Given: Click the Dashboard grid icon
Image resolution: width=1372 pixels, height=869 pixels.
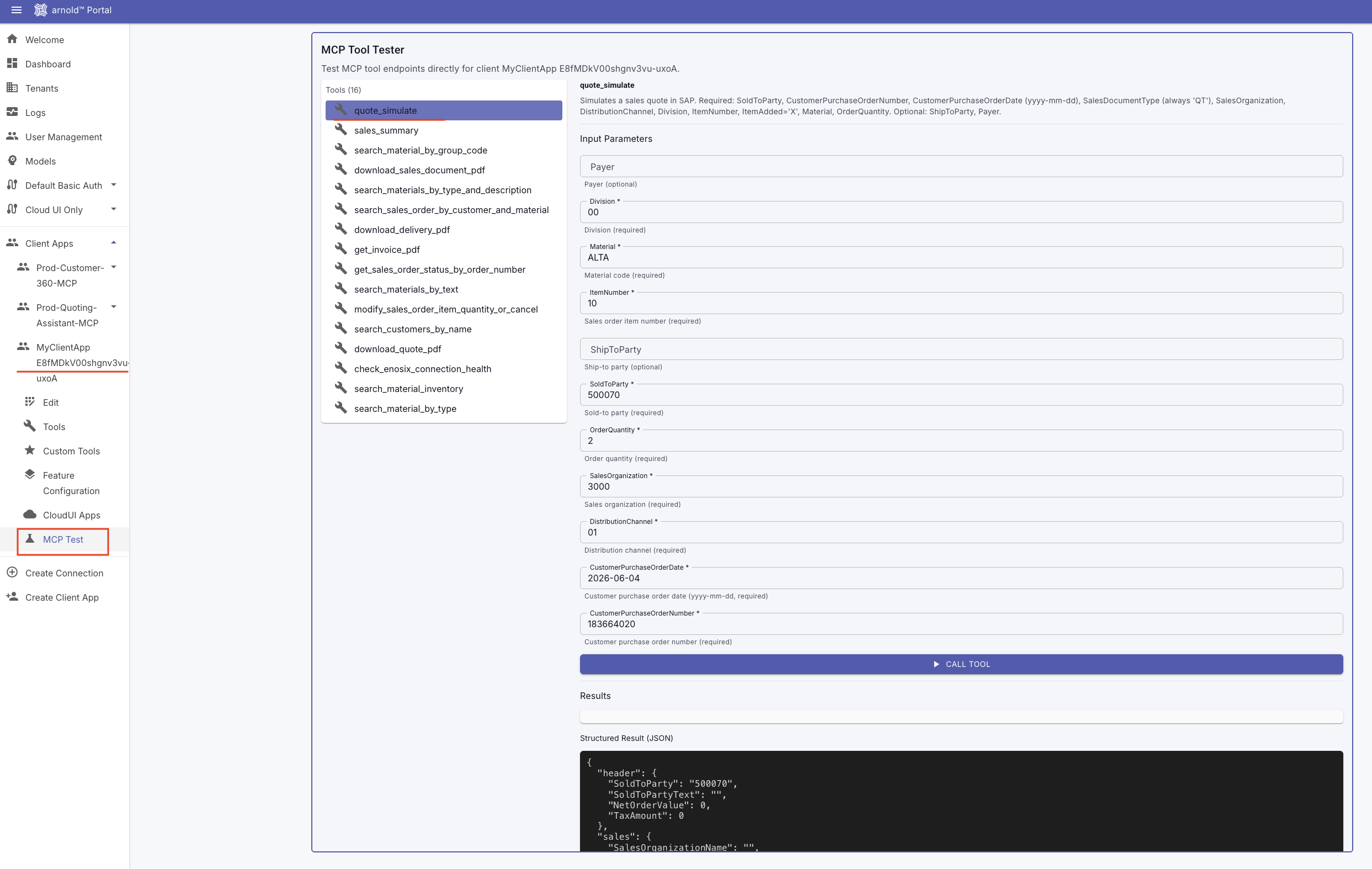Looking at the screenshot, I should 12,63.
